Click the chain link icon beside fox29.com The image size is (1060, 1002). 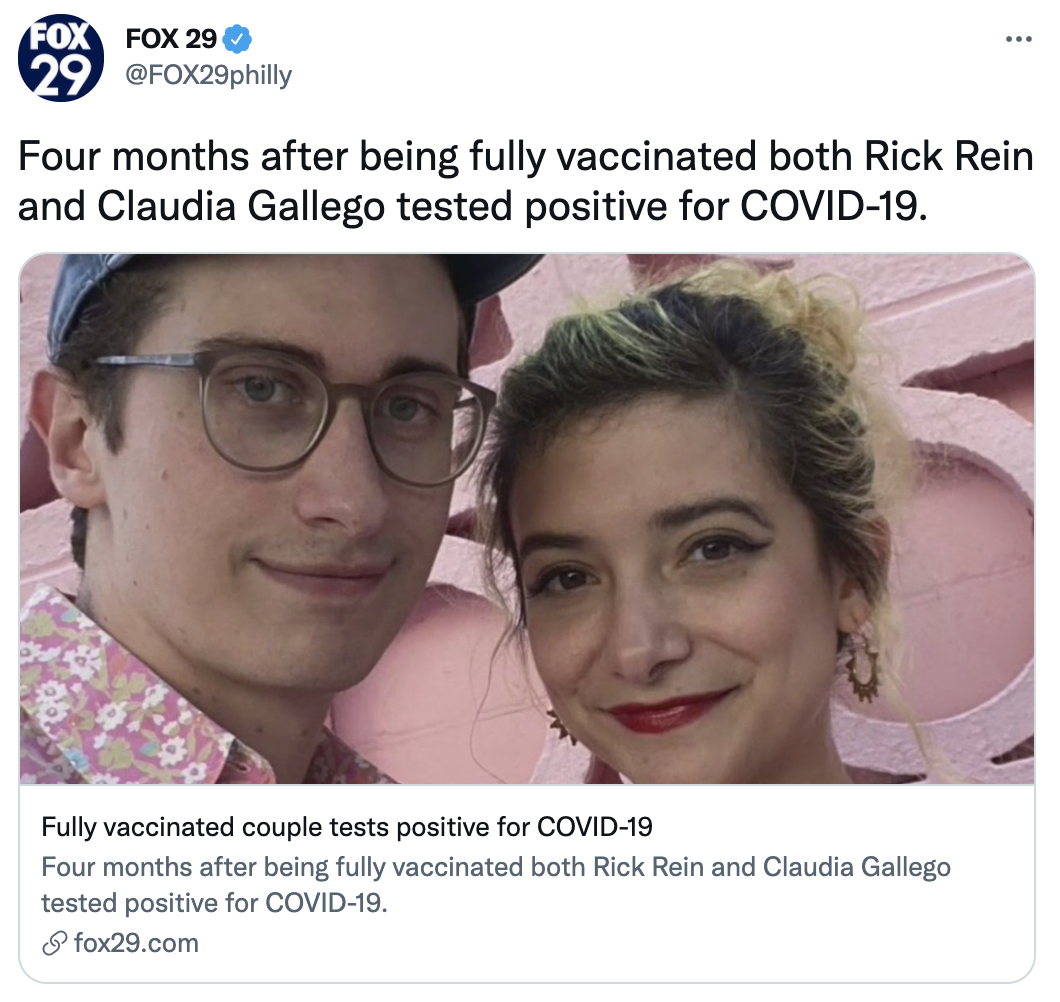pos(54,943)
